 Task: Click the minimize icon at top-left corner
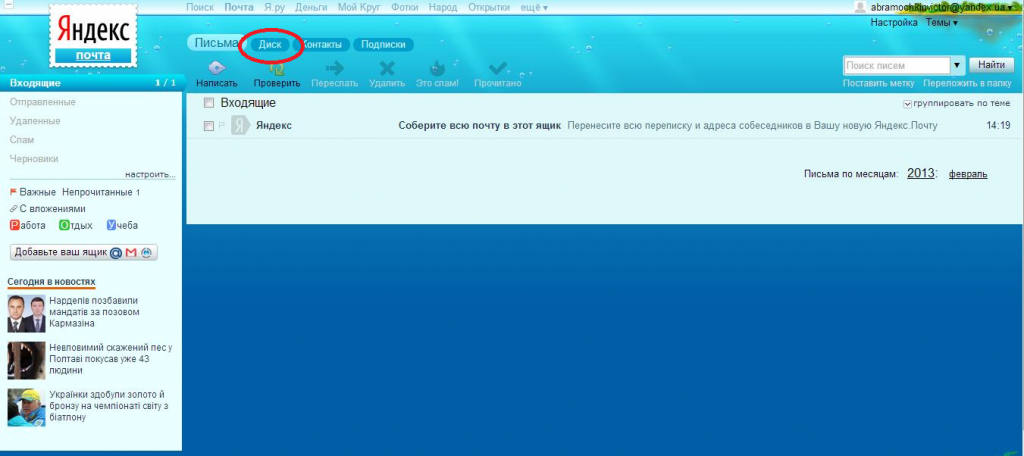tap(9, 6)
